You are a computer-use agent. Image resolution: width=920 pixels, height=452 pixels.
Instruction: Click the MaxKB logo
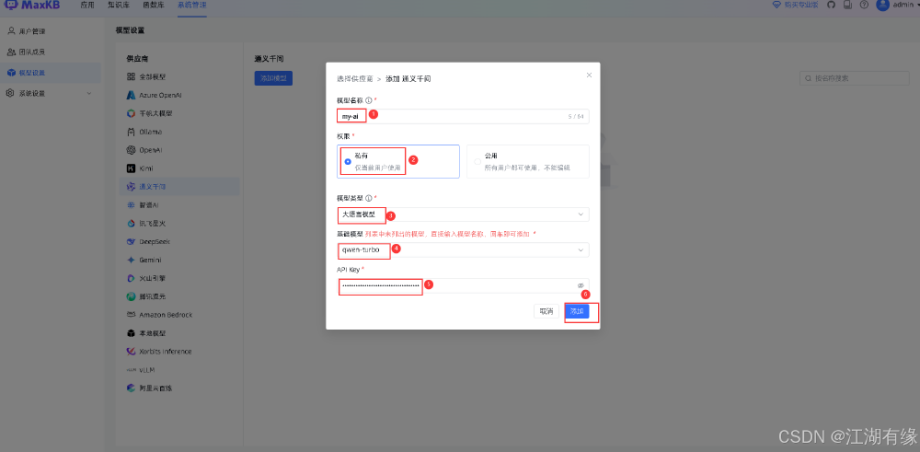pyautogui.click(x=33, y=5)
